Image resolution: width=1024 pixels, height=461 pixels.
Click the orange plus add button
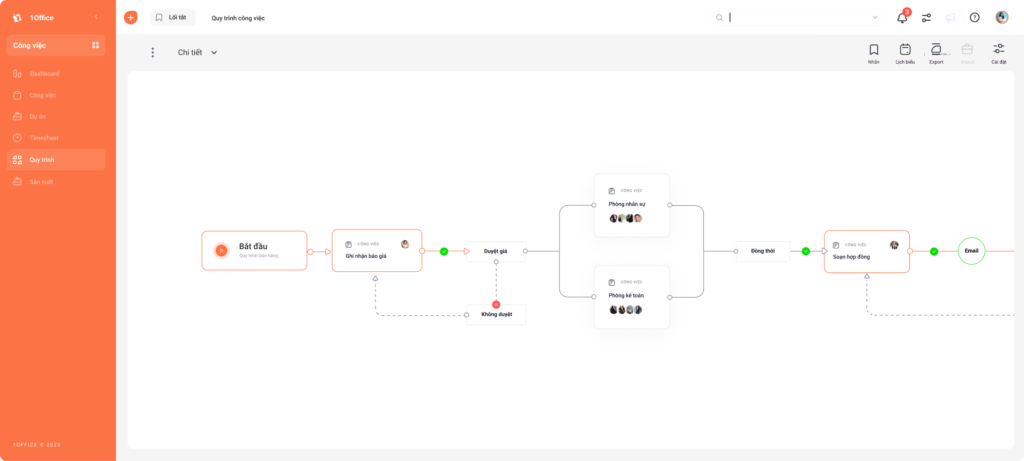click(131, 18)
